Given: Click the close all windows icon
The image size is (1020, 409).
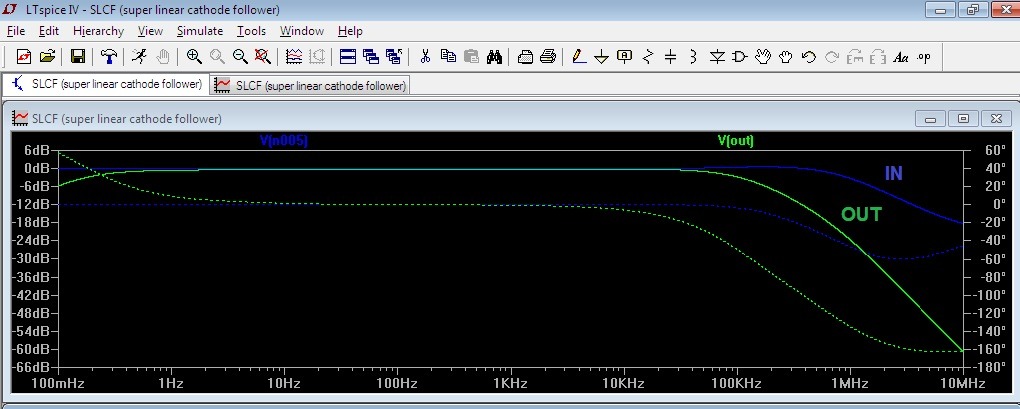Looking at the screenshot, I should point(394,57).
